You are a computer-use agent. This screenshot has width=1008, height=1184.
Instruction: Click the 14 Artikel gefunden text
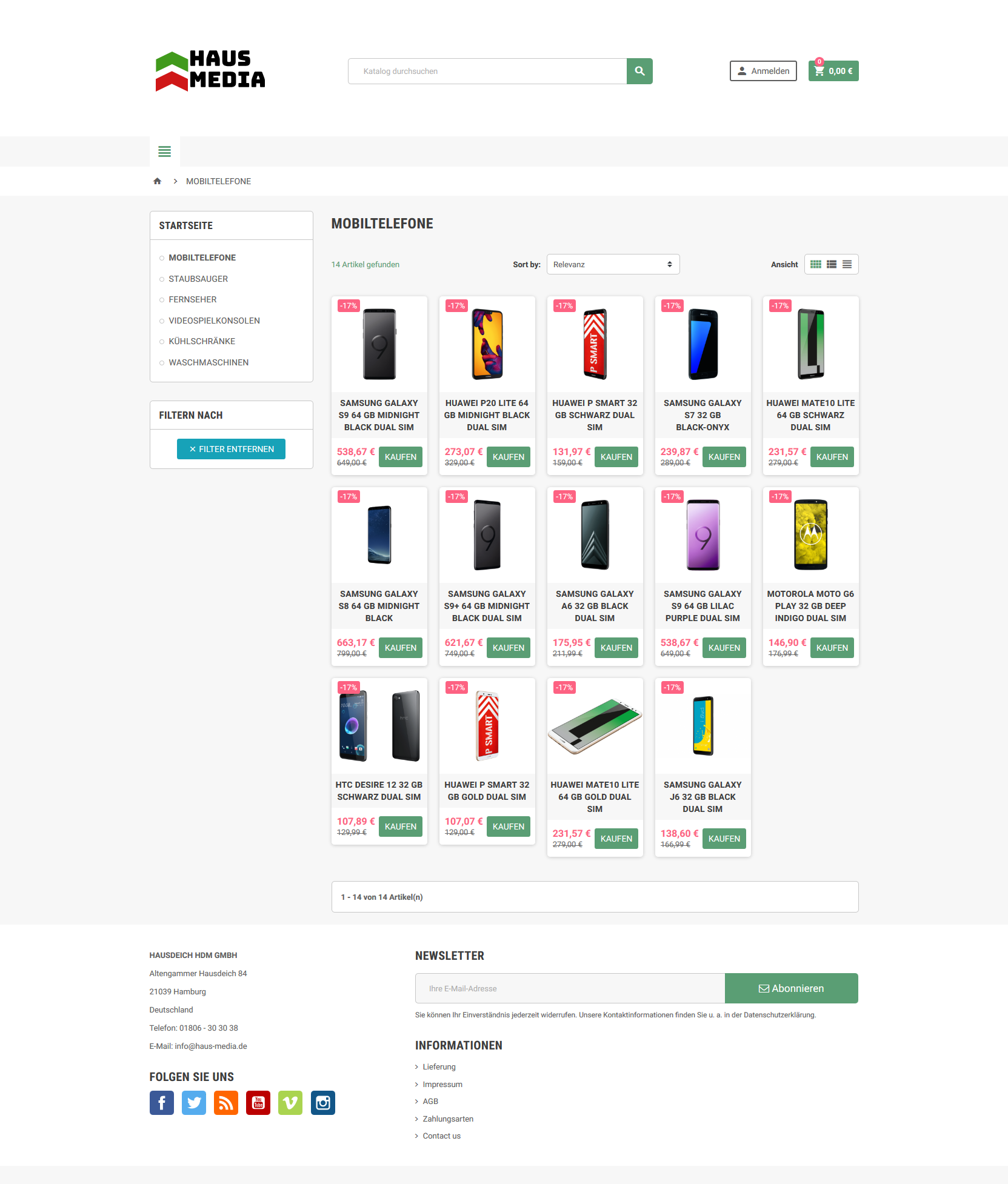click(x=365, y=265)
